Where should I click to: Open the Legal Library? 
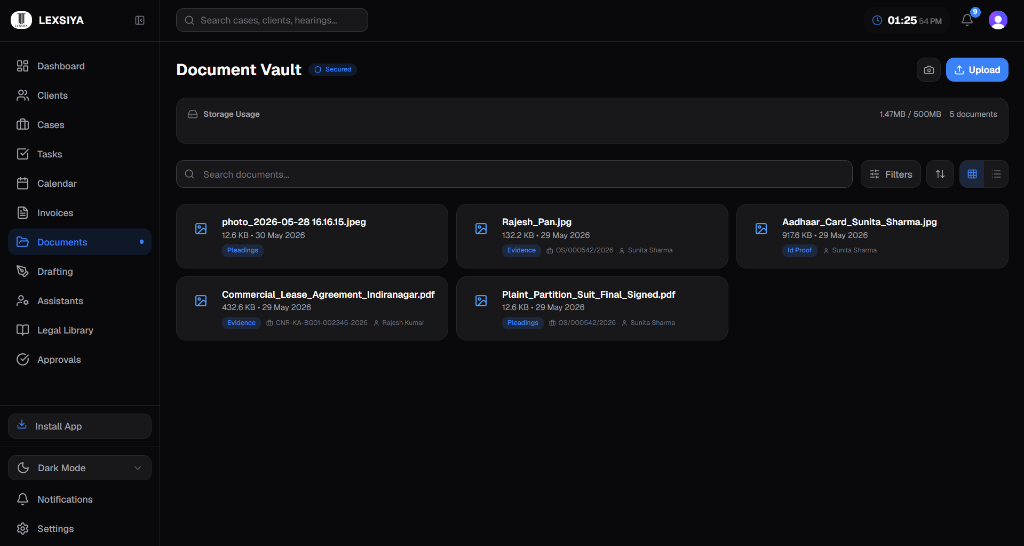(x=80, y=330)
